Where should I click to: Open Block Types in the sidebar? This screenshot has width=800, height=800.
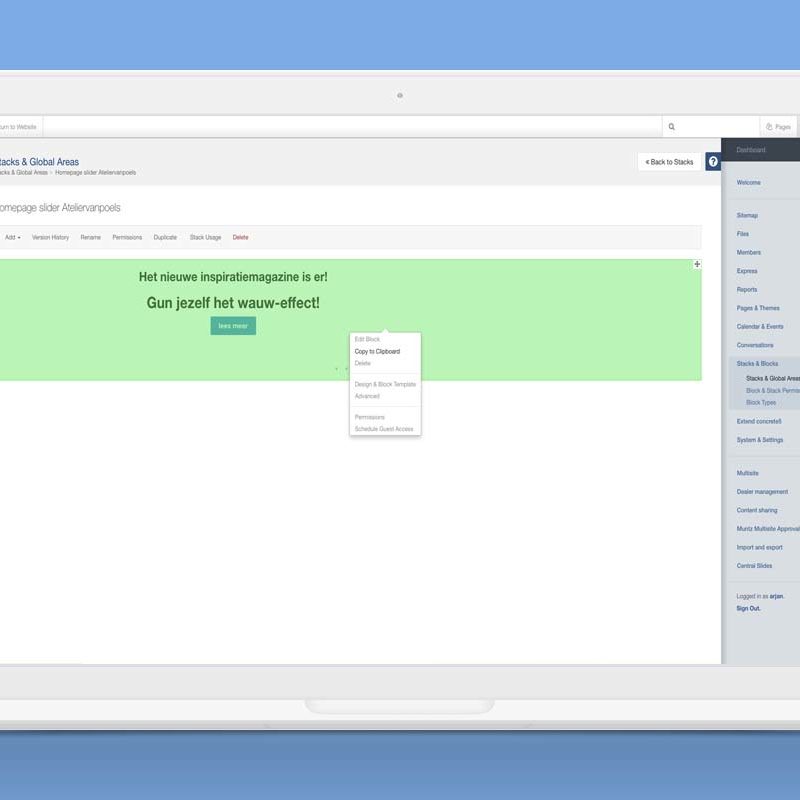(x=761, y=402)
